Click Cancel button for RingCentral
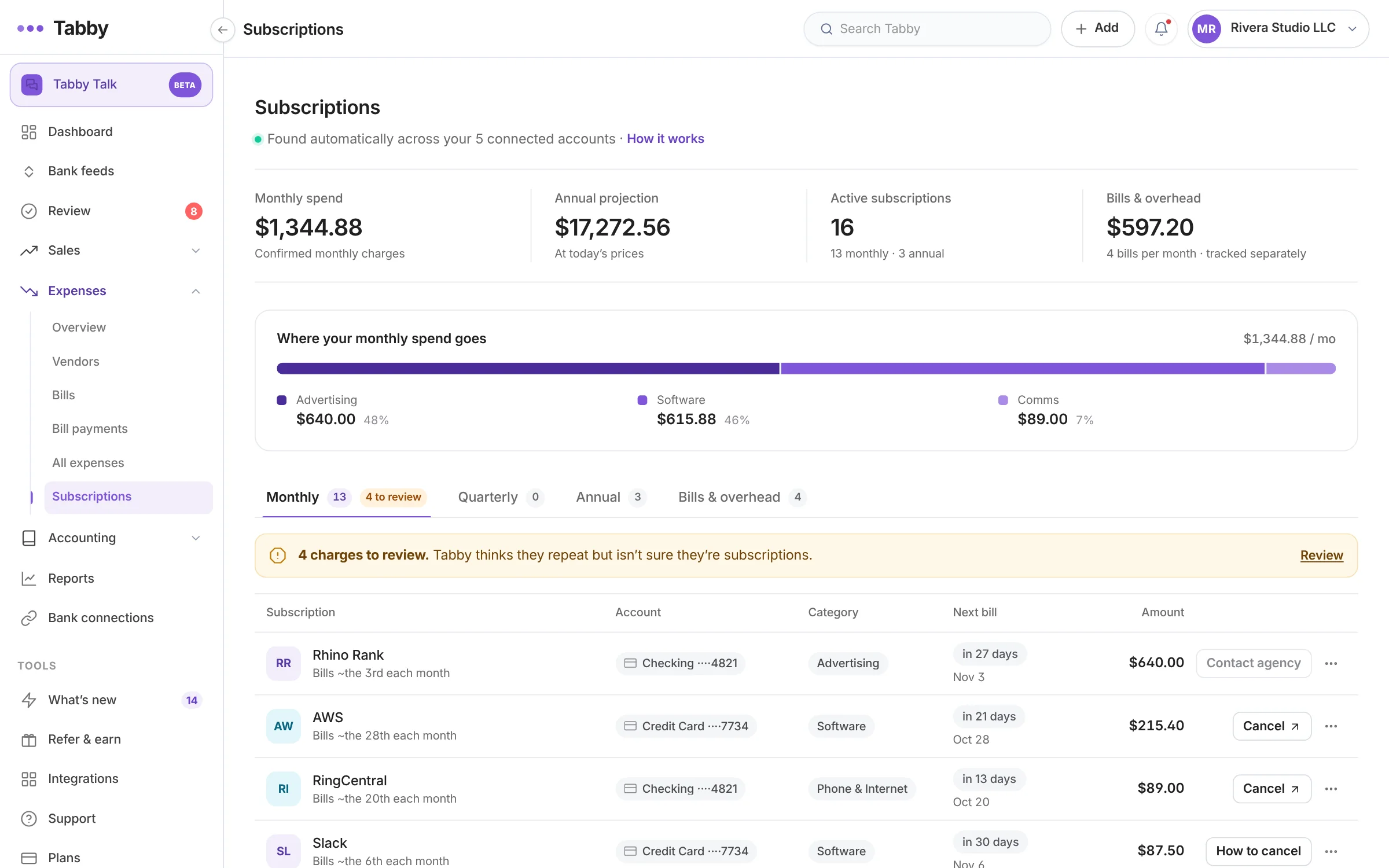The image size is (1389, 868). coord(1272,789)
